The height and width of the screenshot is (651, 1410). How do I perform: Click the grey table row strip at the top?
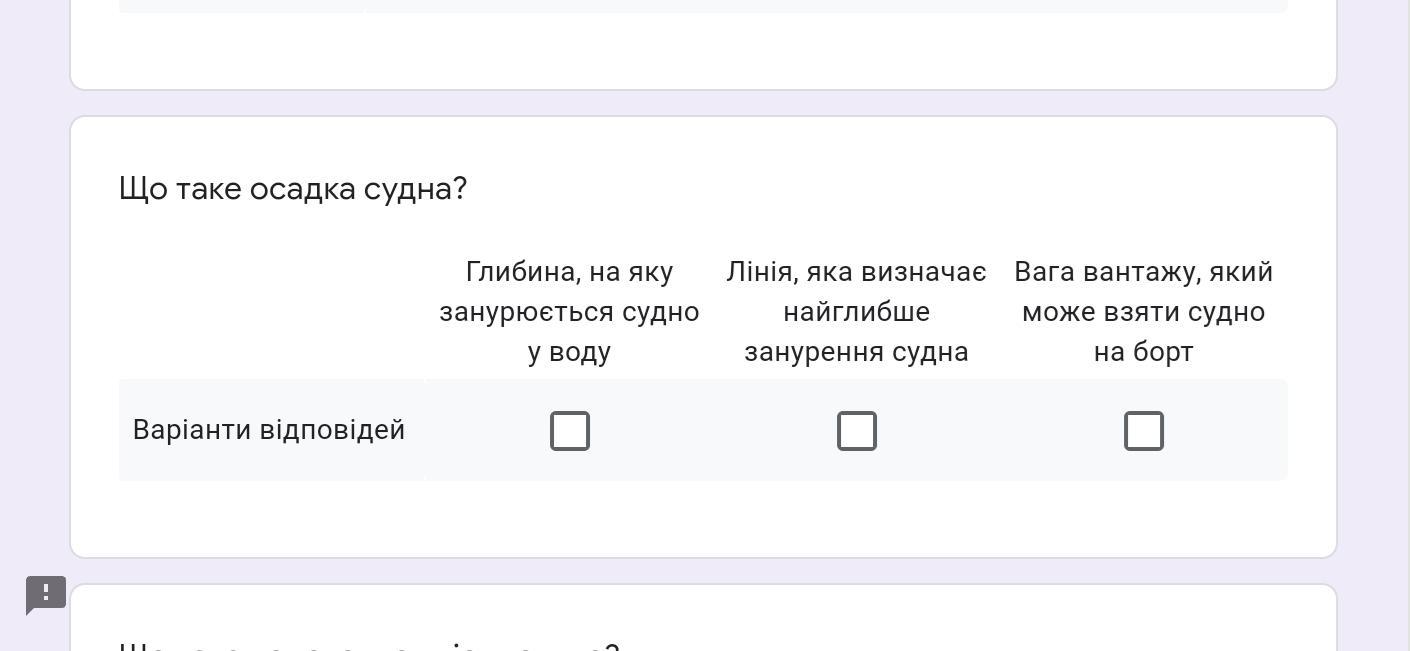pyautogui.click(x=702, y=6)
